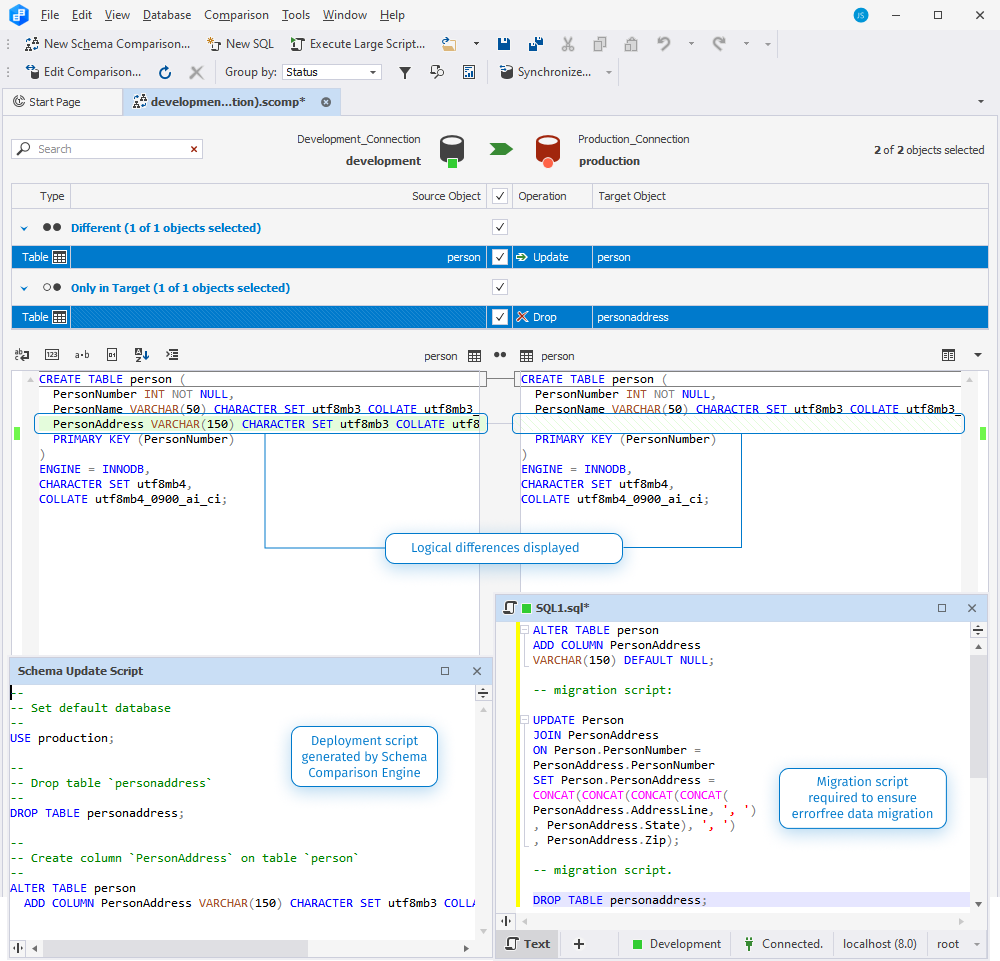
Task: Uncheck the person table Update checkbox
Action: point(500,257)
